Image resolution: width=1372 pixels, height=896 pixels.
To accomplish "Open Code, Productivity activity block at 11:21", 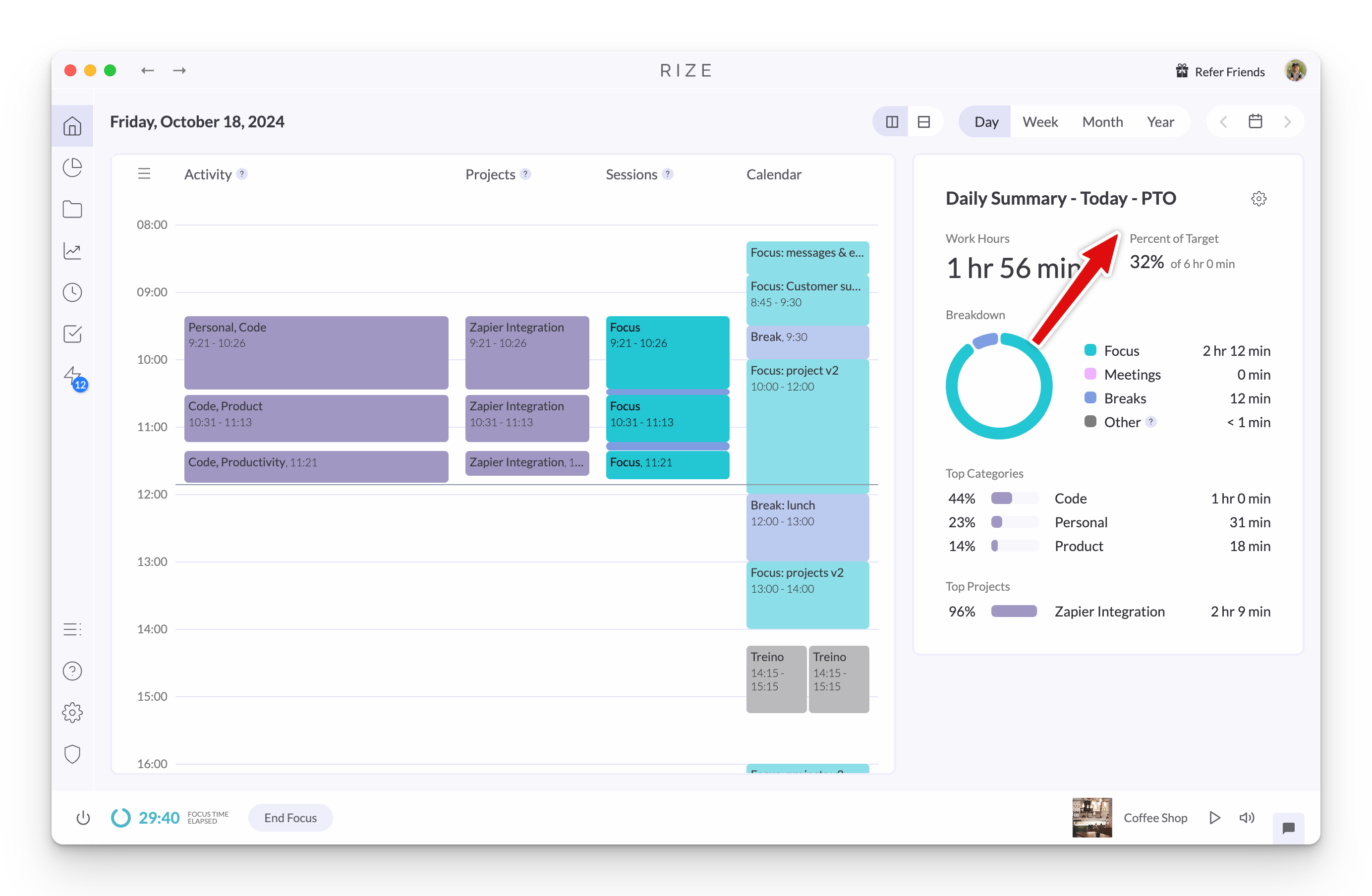I will tap(316, 466).
